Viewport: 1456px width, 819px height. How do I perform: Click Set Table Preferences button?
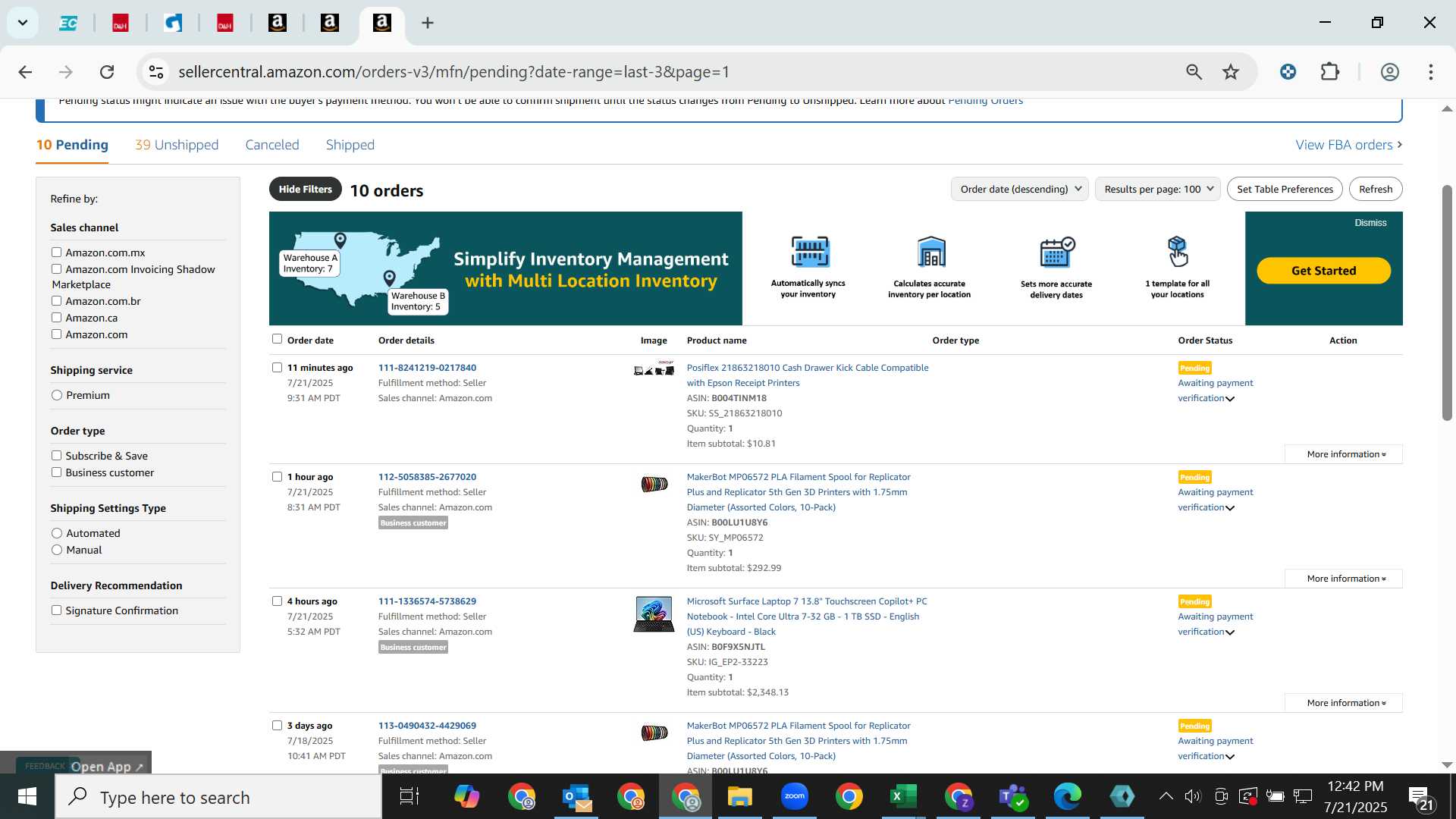1285,189
